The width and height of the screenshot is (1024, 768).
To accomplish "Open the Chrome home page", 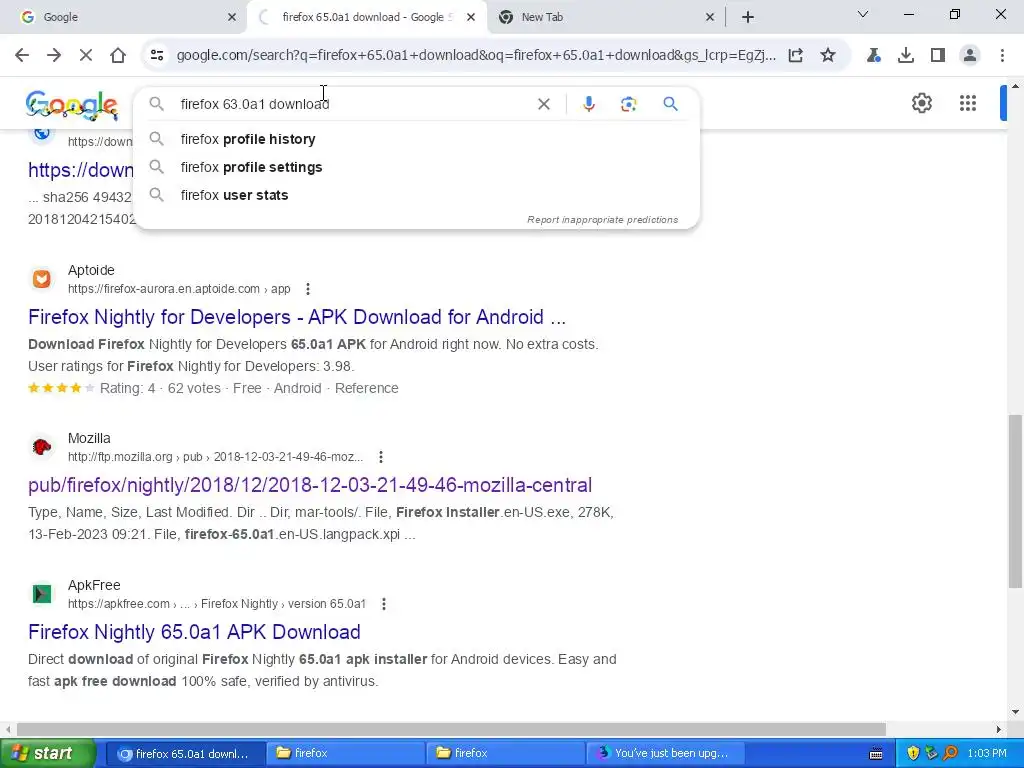I will (118, 56).
